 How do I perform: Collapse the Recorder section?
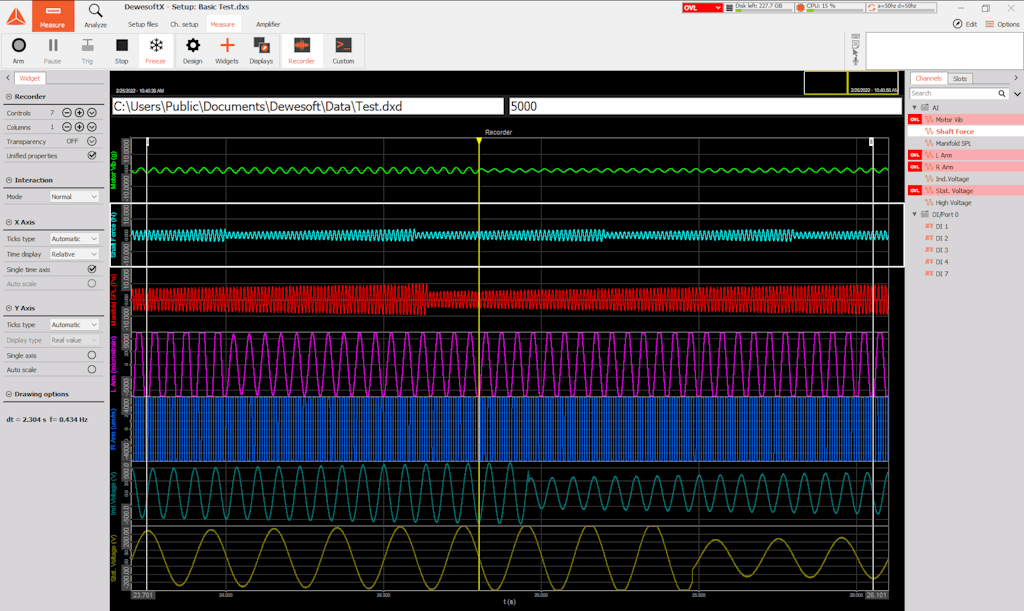point(9,97)
